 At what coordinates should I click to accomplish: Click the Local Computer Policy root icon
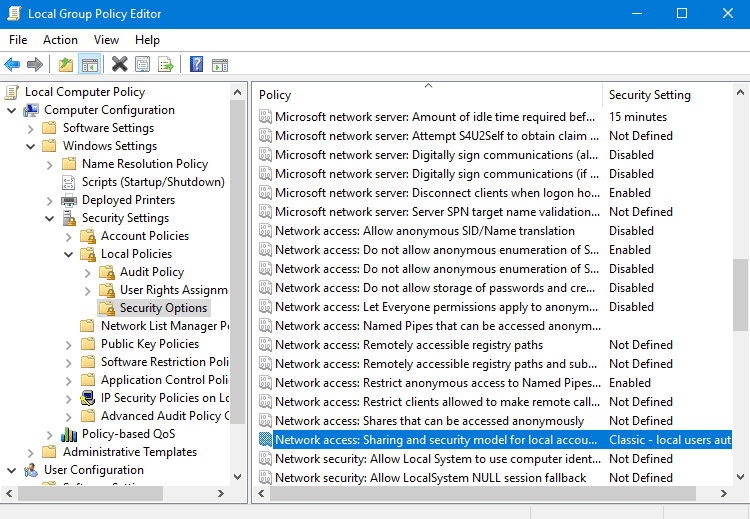pyautogui.click(x=12, y=92)
